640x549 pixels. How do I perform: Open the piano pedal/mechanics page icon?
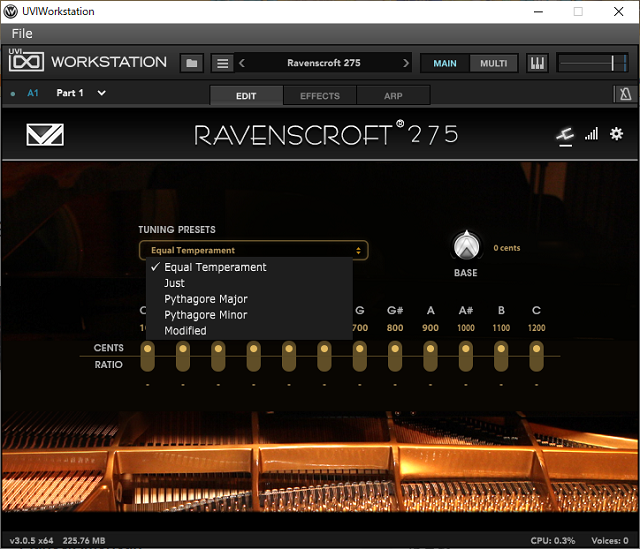(565, 136)
